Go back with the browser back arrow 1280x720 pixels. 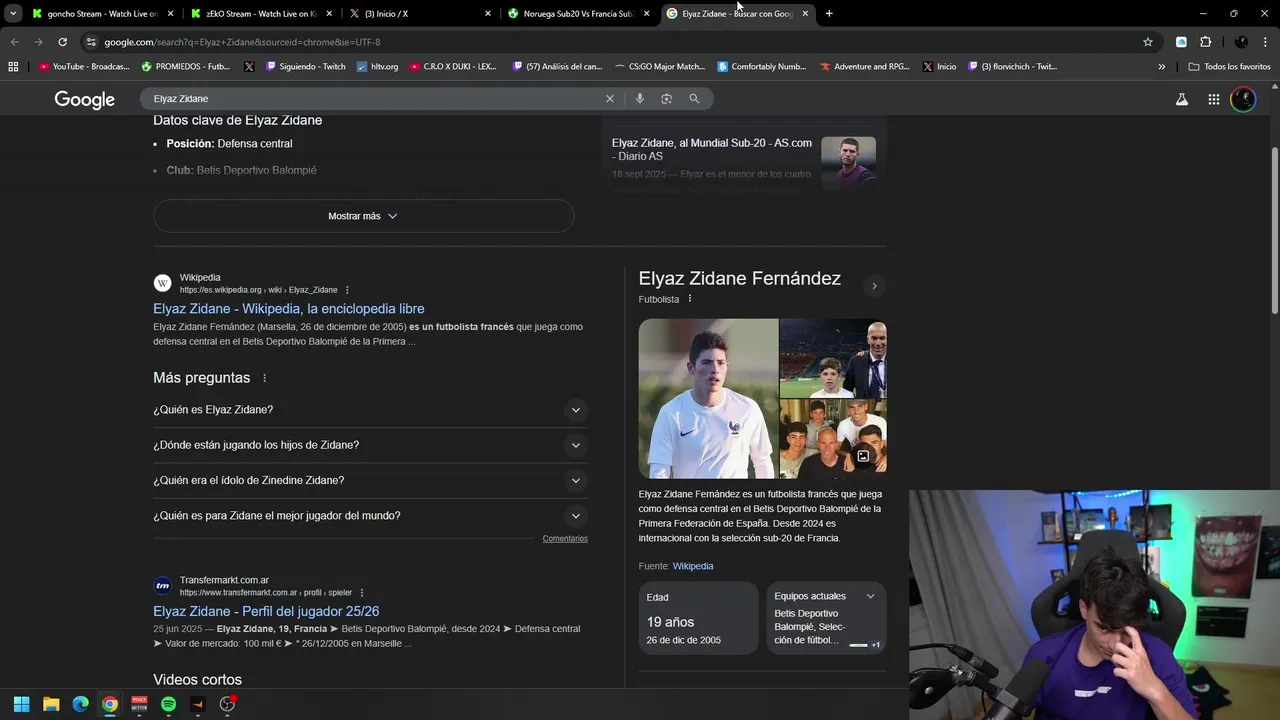coord(14,42)
